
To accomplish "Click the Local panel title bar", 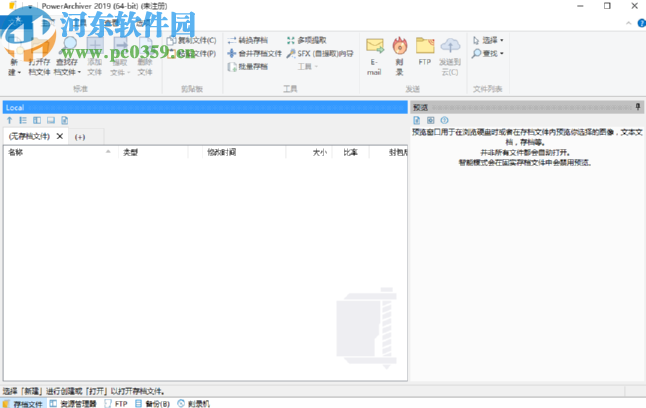I will [x=205, y=108].
